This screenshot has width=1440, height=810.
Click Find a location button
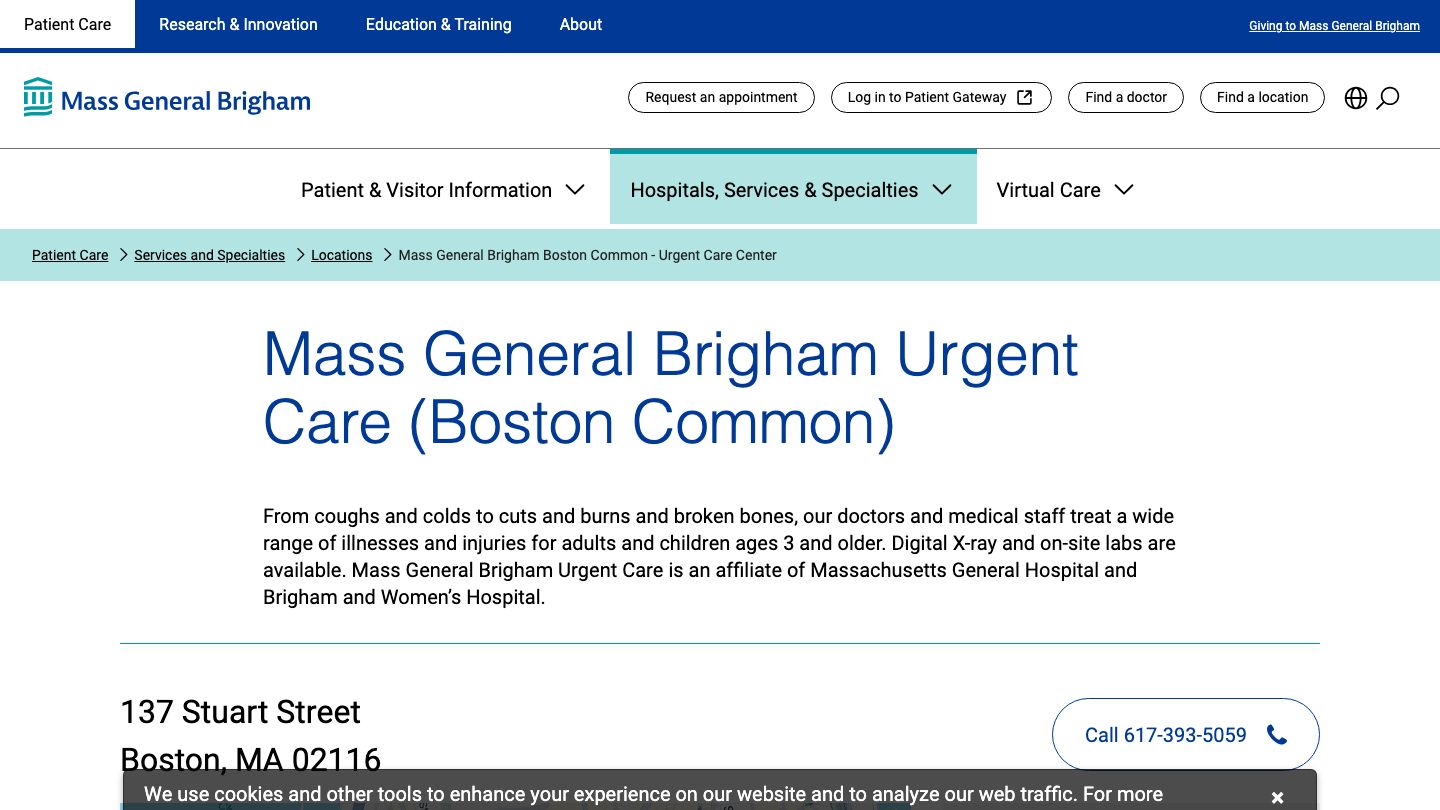[1262, 97]
